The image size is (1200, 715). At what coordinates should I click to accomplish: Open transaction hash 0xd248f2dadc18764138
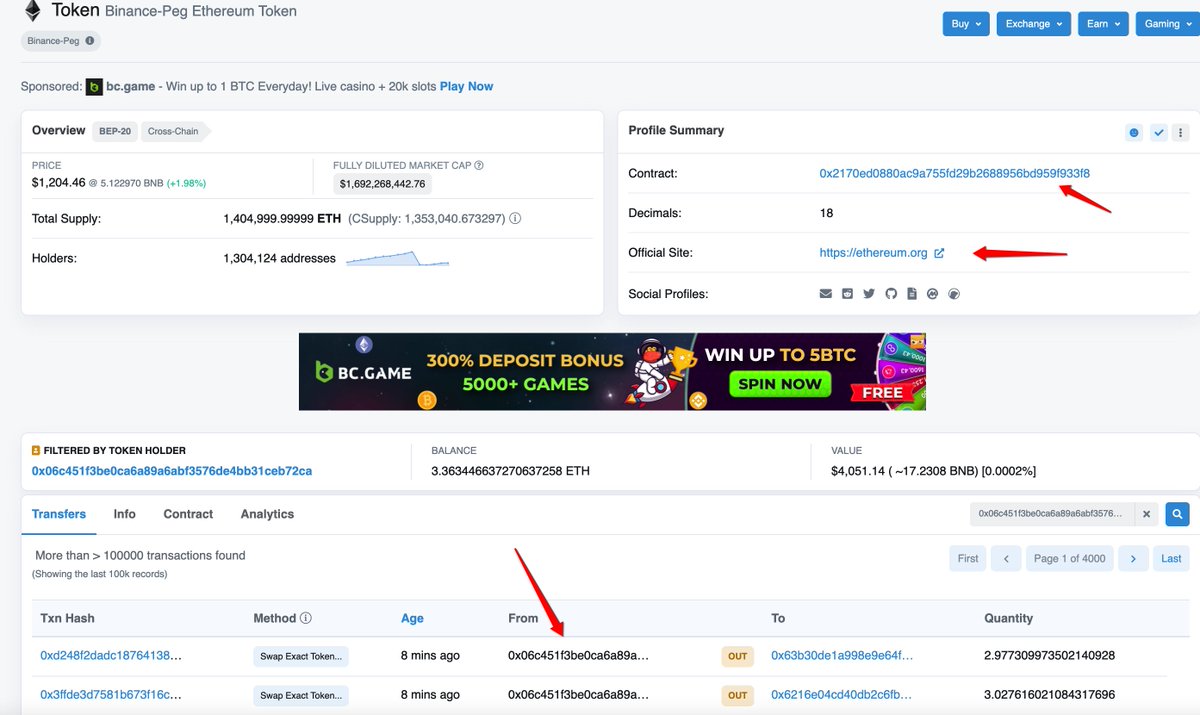click(111, 656)
